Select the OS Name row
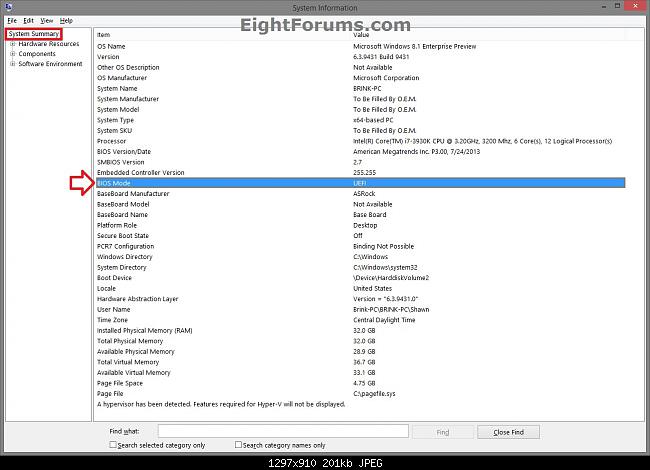Image resolution: width=650 pixels, height=470 pixels. coord(360,46)
